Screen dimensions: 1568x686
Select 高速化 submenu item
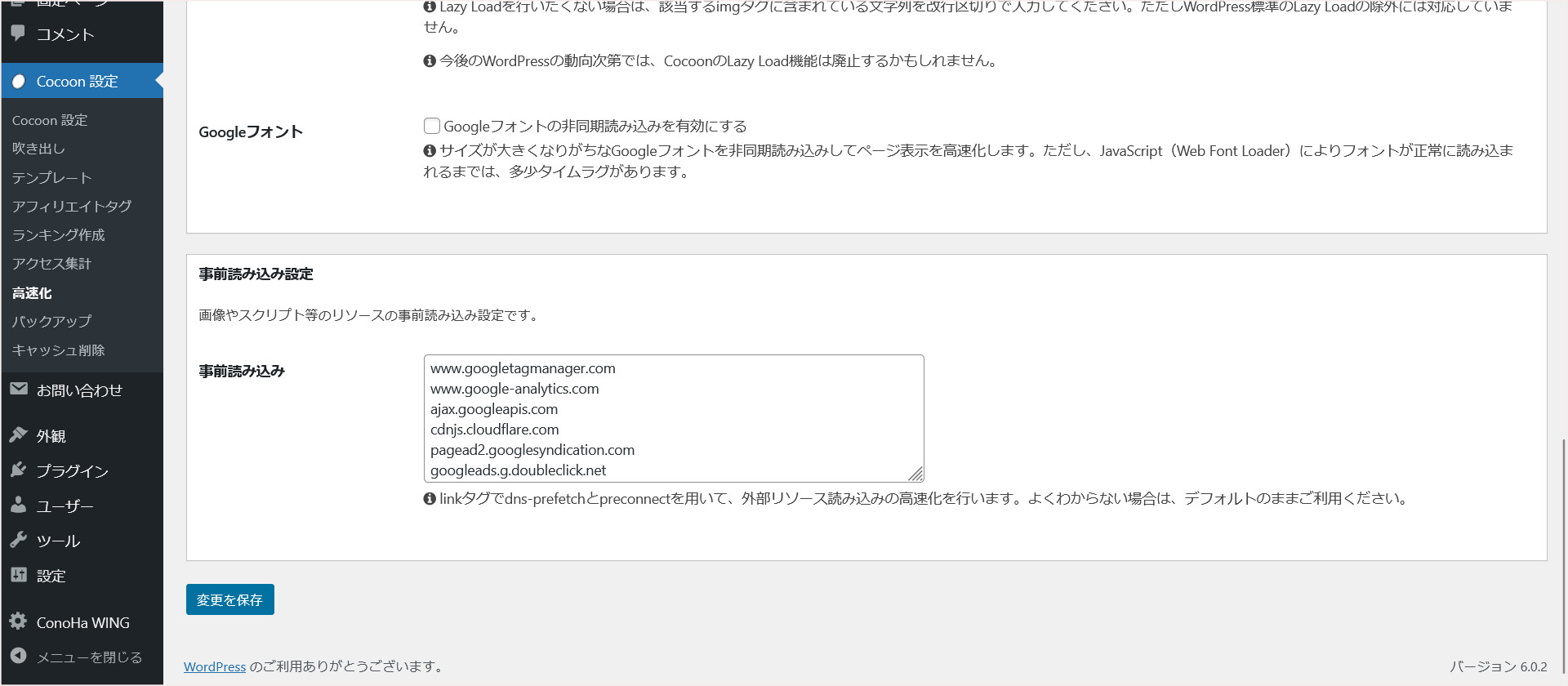[x=32, y=292]
